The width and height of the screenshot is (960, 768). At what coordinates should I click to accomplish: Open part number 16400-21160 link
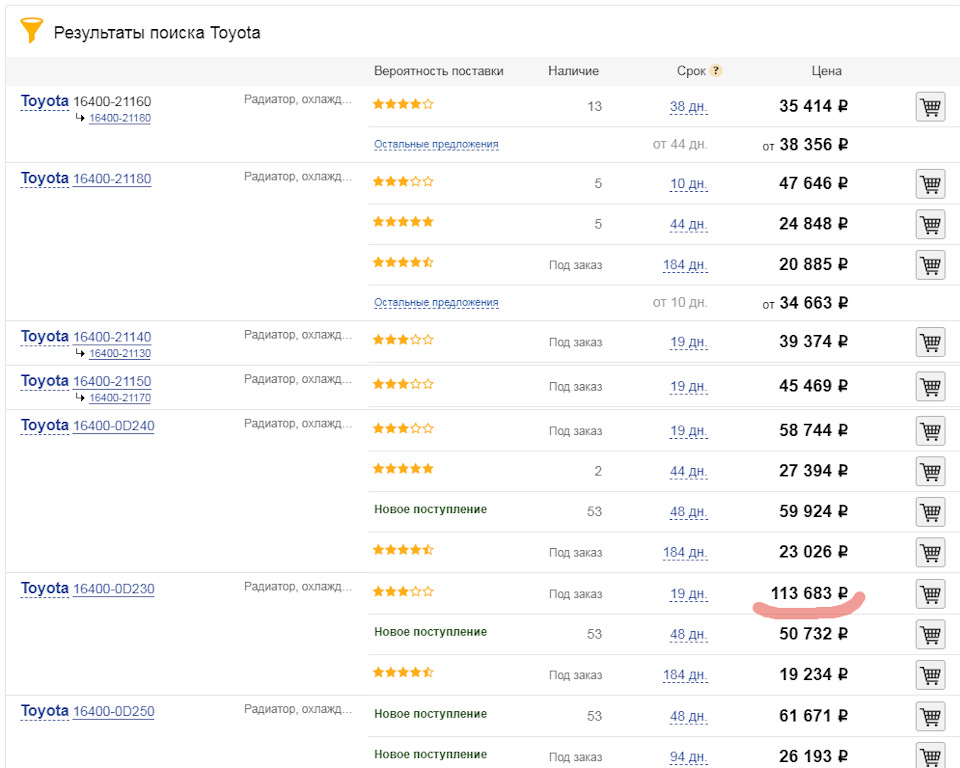click(x=112, y=101)
